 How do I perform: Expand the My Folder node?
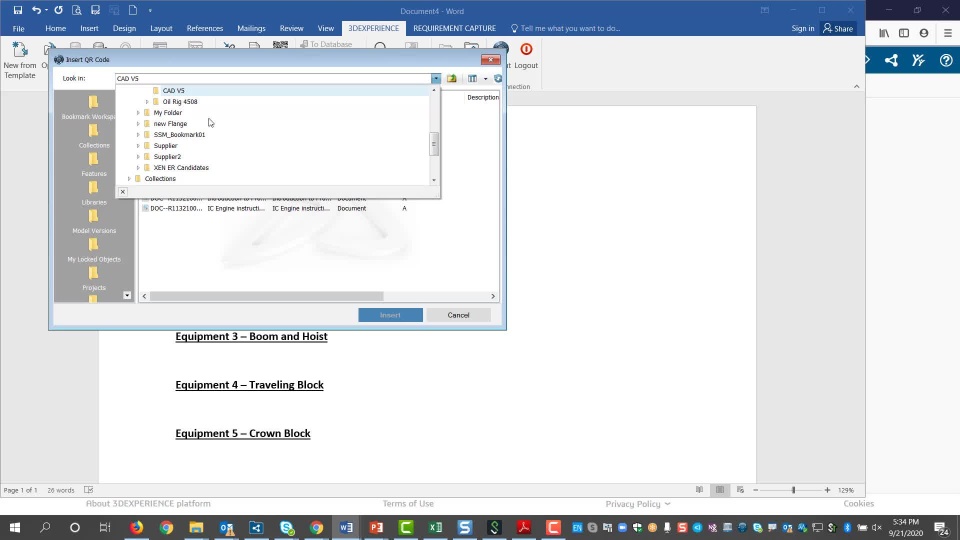tap(138, 113)
